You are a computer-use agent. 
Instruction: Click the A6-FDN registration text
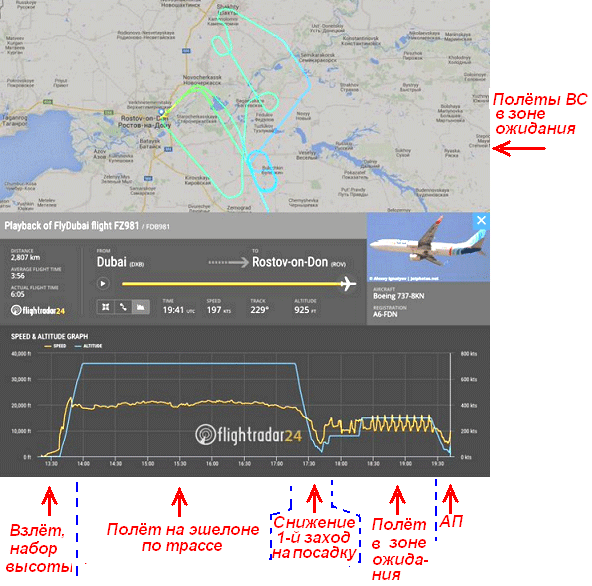(385, 314)
